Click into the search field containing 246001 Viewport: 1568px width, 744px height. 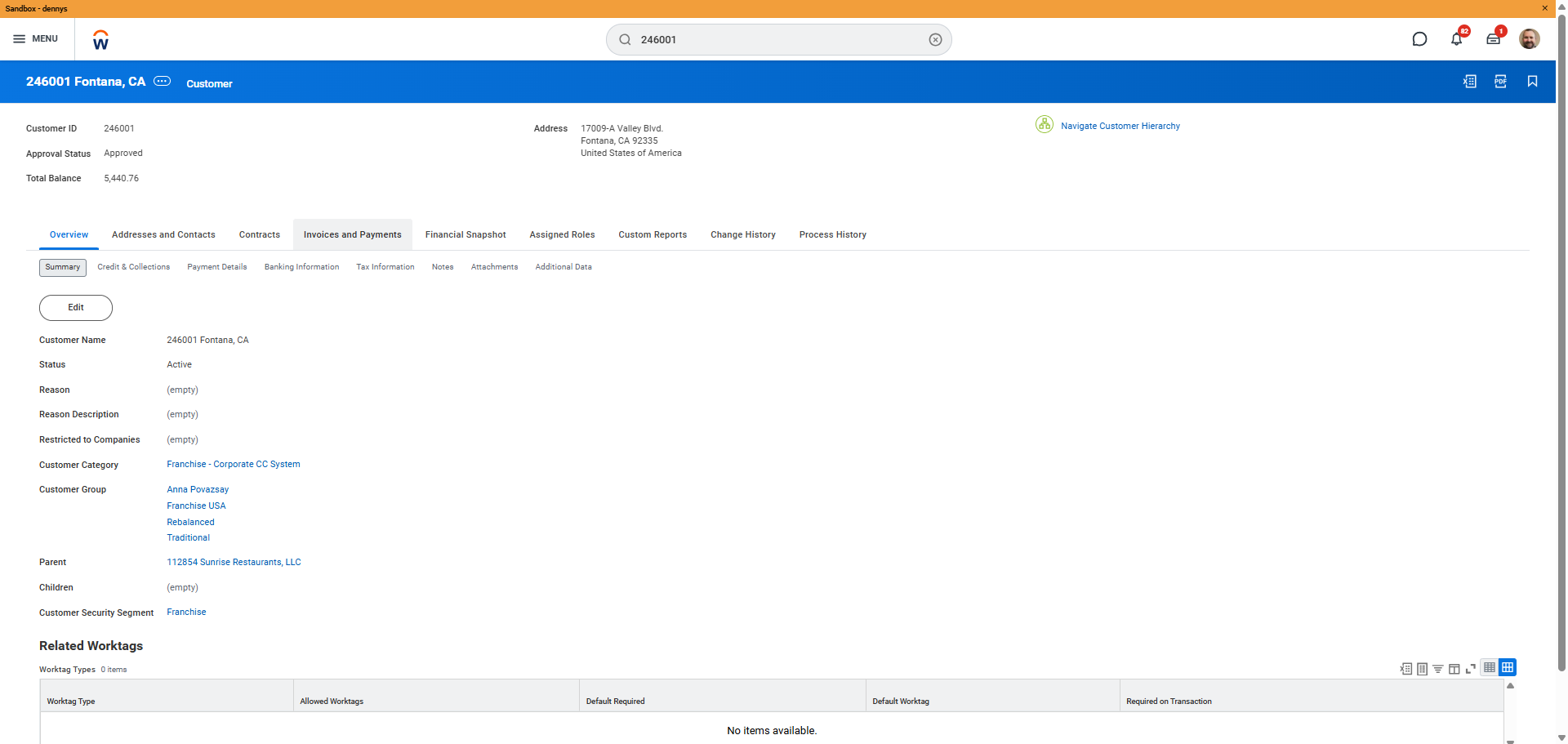pos(776,40)
